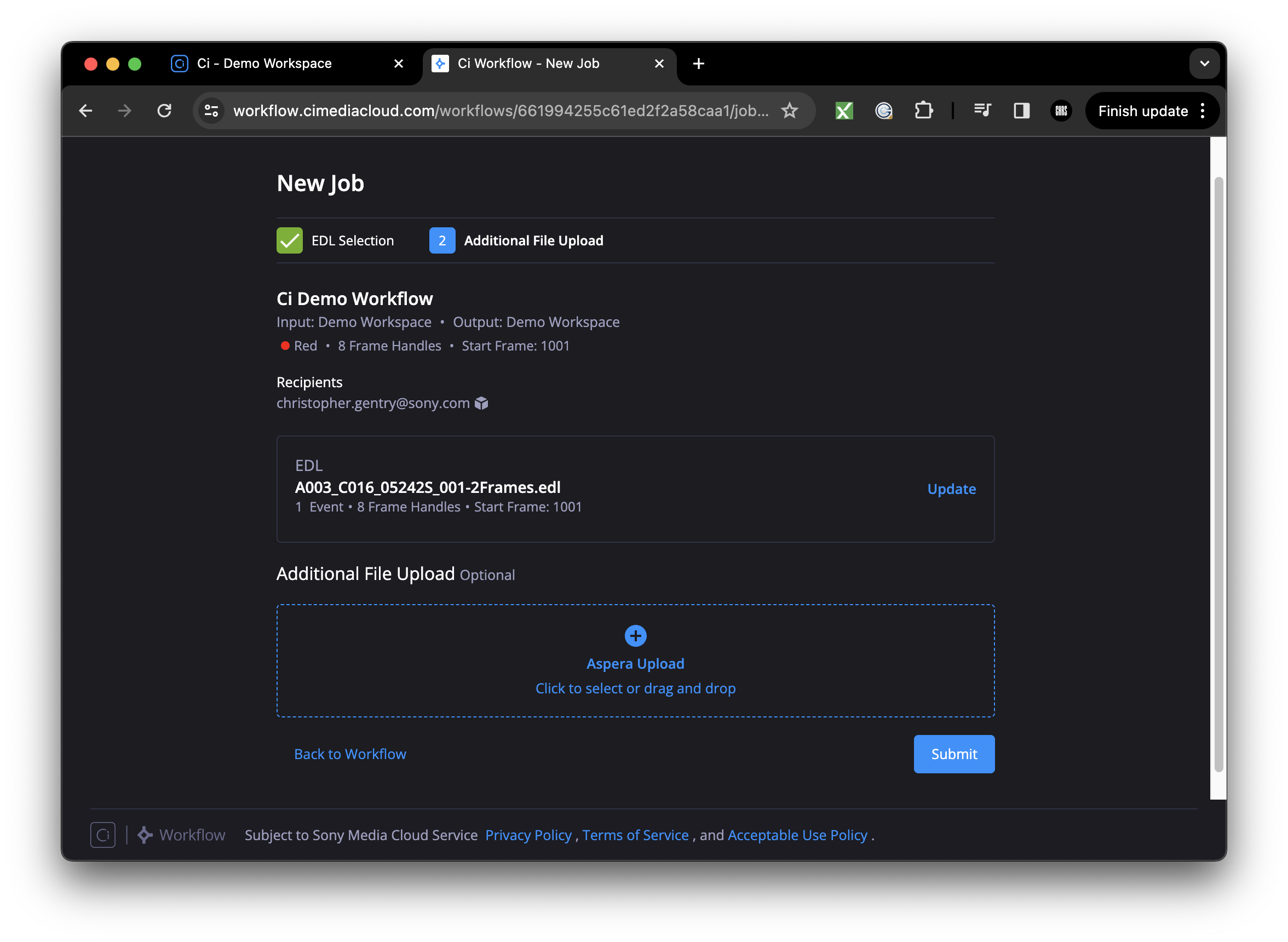Select the Ci Workflow - New Job tab
The width and height of the screenshot is (1288, 942).
528,64
